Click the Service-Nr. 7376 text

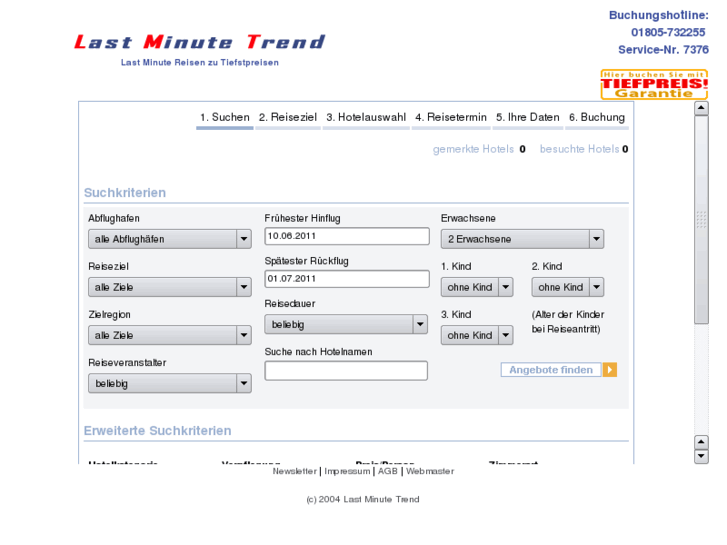[663, 50]
